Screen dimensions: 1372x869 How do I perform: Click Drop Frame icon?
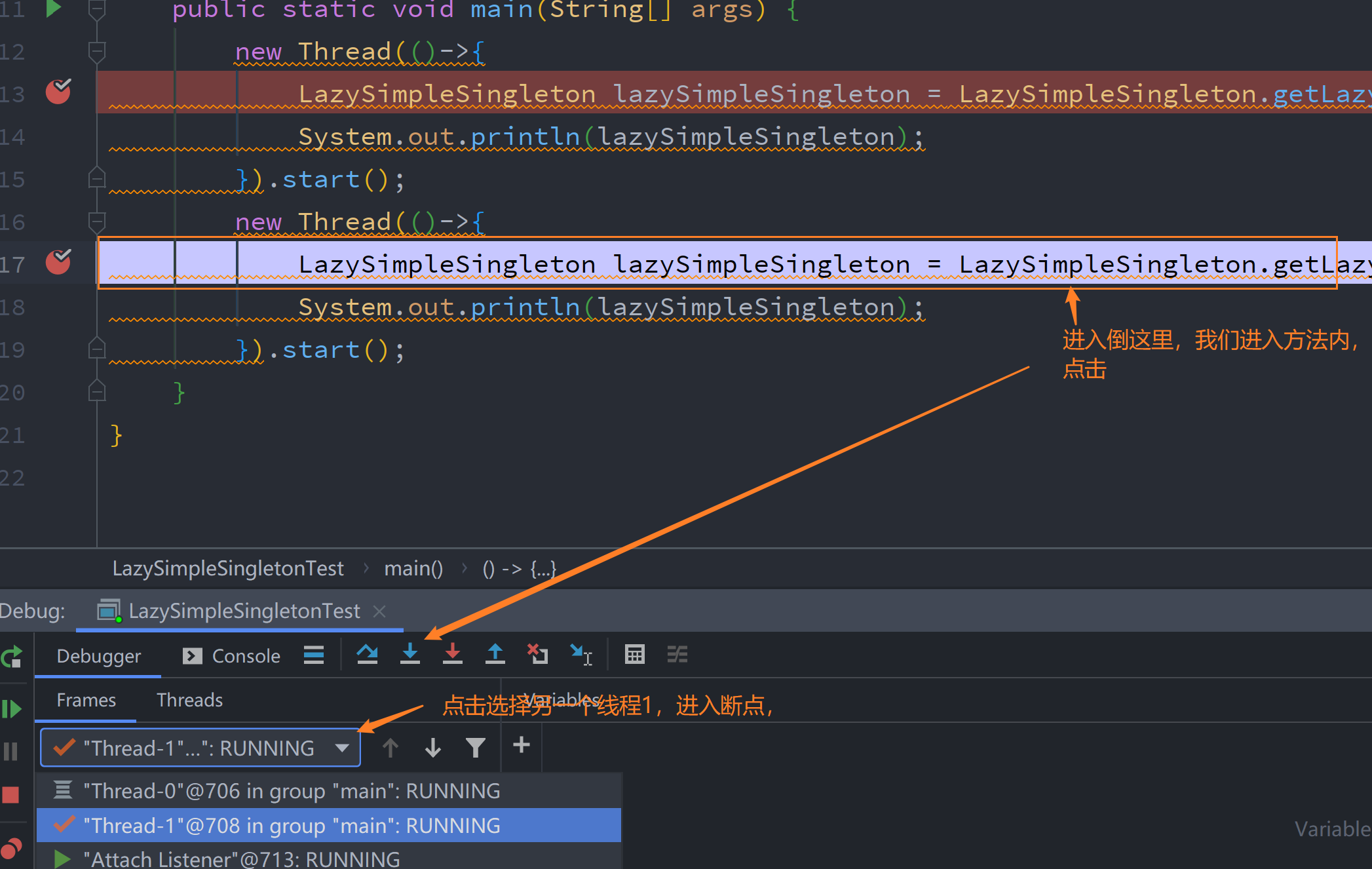tap(538, 654)
